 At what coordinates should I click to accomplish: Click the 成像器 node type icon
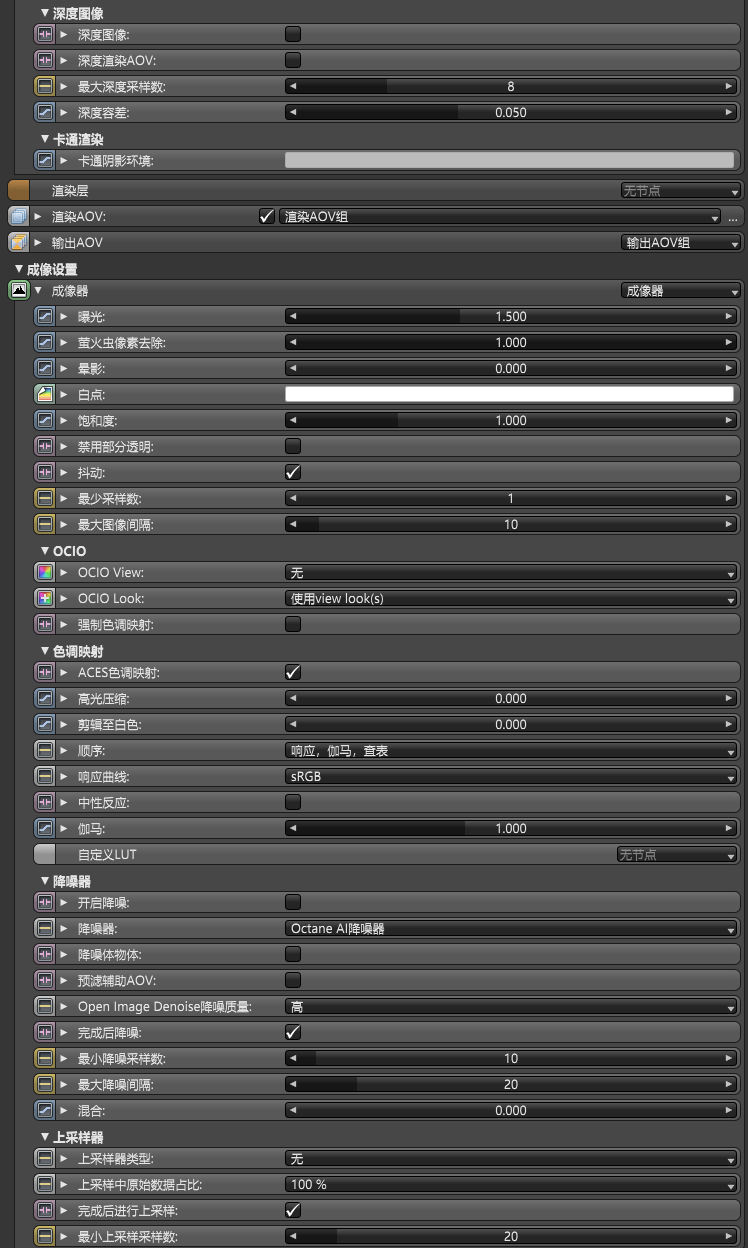coord(18,291)
